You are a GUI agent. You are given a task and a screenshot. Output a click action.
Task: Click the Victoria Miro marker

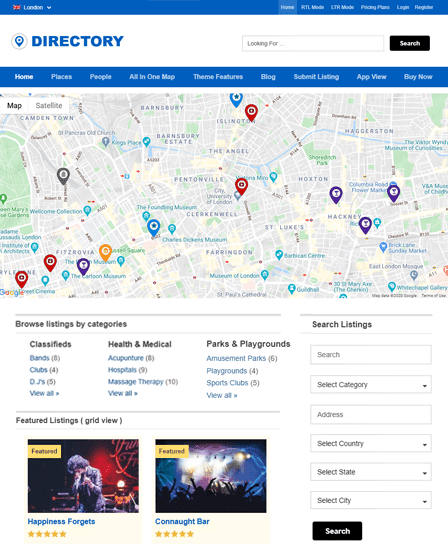tap(273, 176)
